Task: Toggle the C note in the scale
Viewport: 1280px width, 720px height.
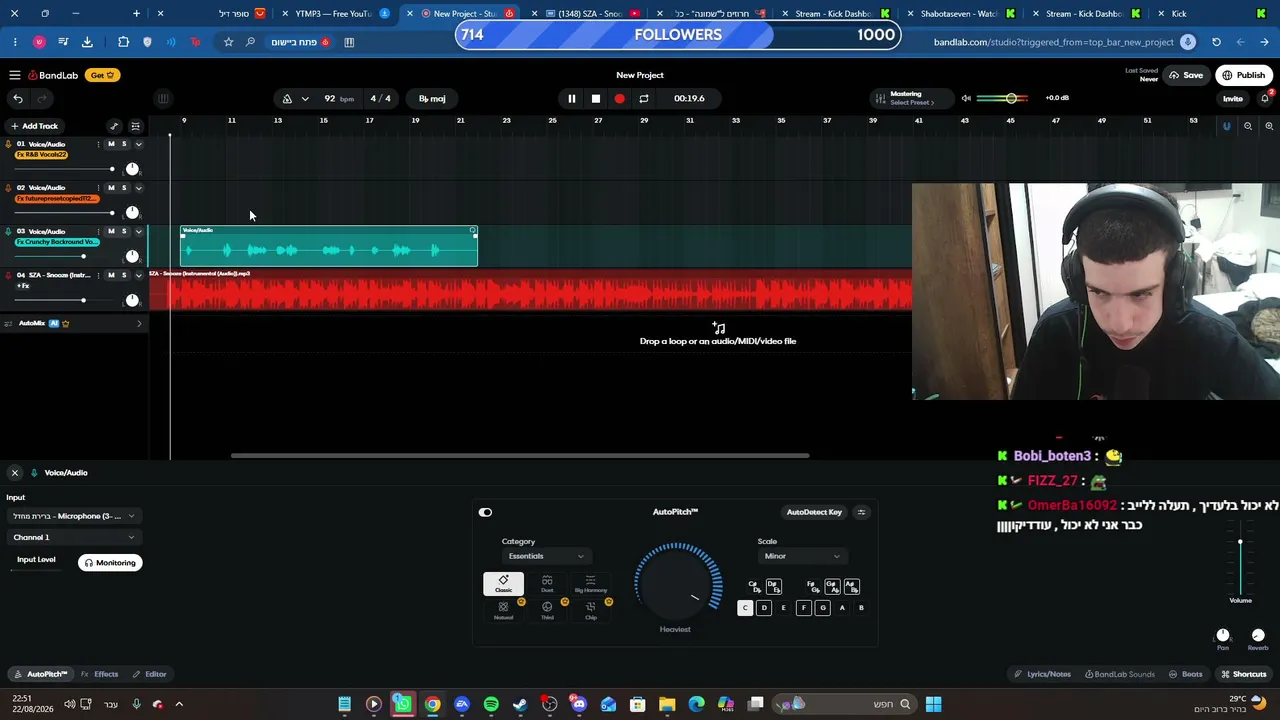Action: [744, 608]
